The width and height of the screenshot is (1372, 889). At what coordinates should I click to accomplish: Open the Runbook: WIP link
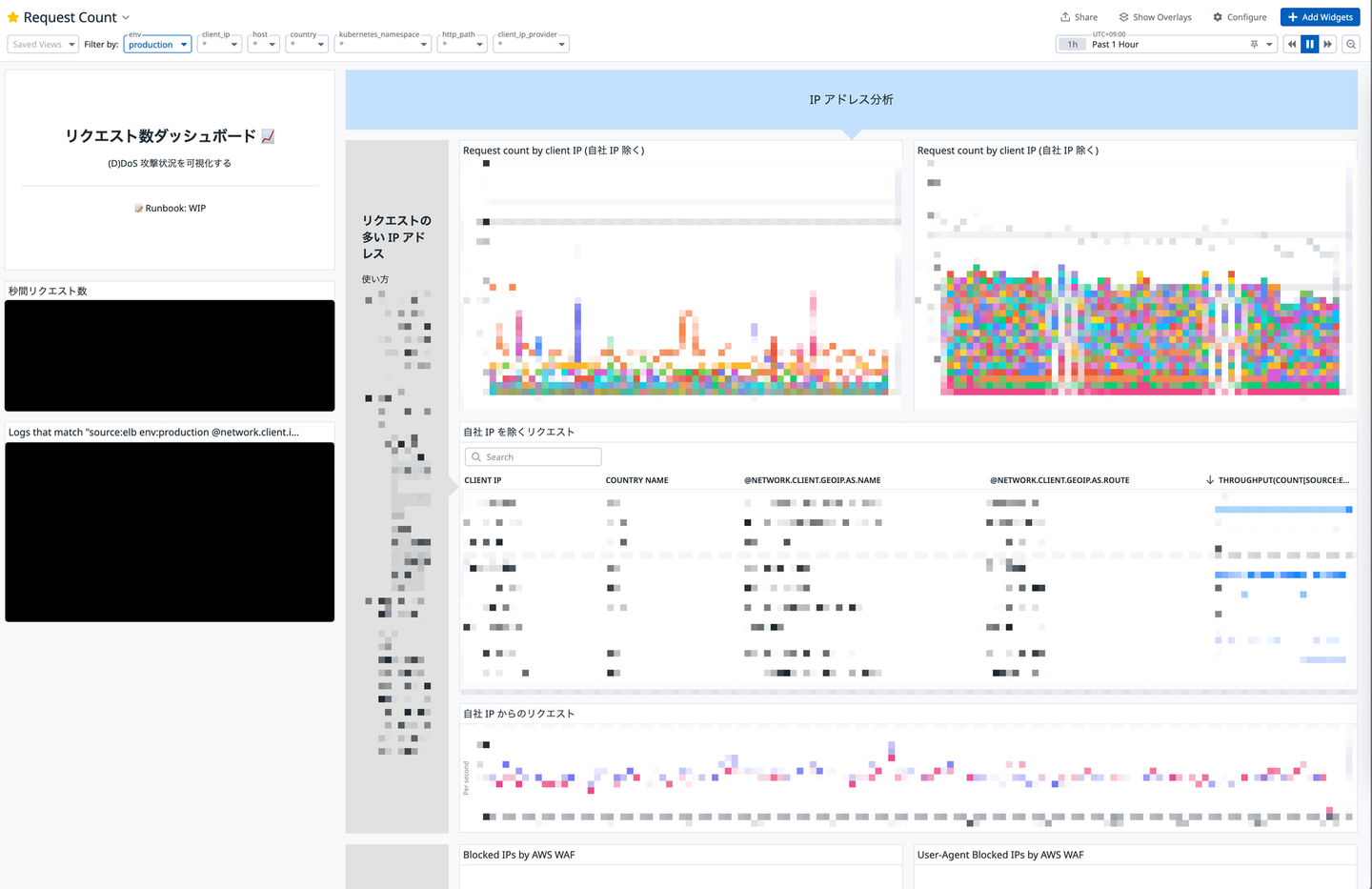click(x=175, y=208)
